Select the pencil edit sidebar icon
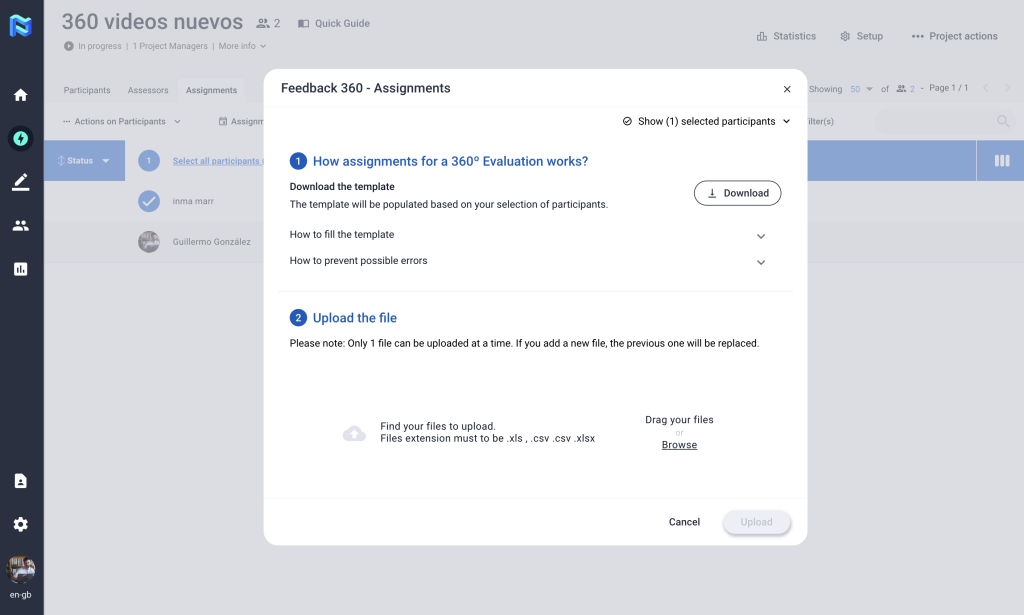Viewport: 1024px width, 615px height. pyautogui.click(x=20, y=182)
